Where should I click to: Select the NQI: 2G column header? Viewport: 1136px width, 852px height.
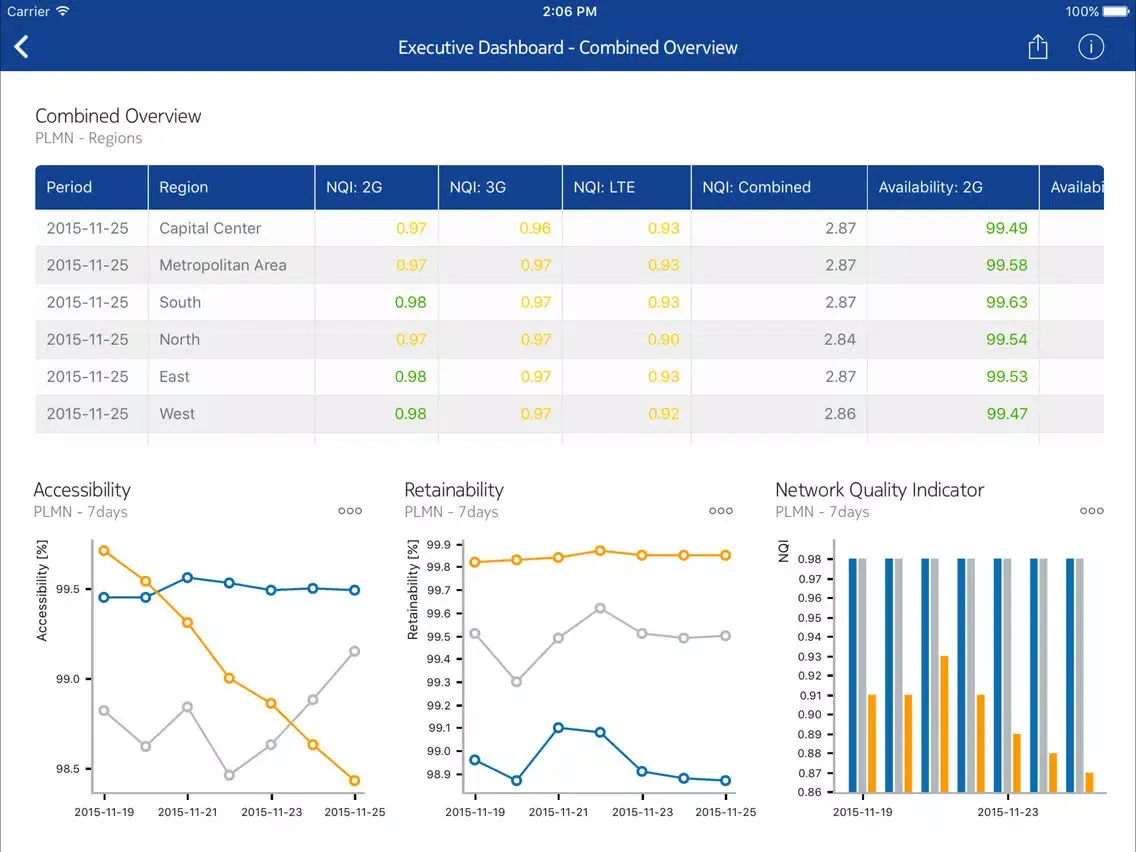click(354, 187)
